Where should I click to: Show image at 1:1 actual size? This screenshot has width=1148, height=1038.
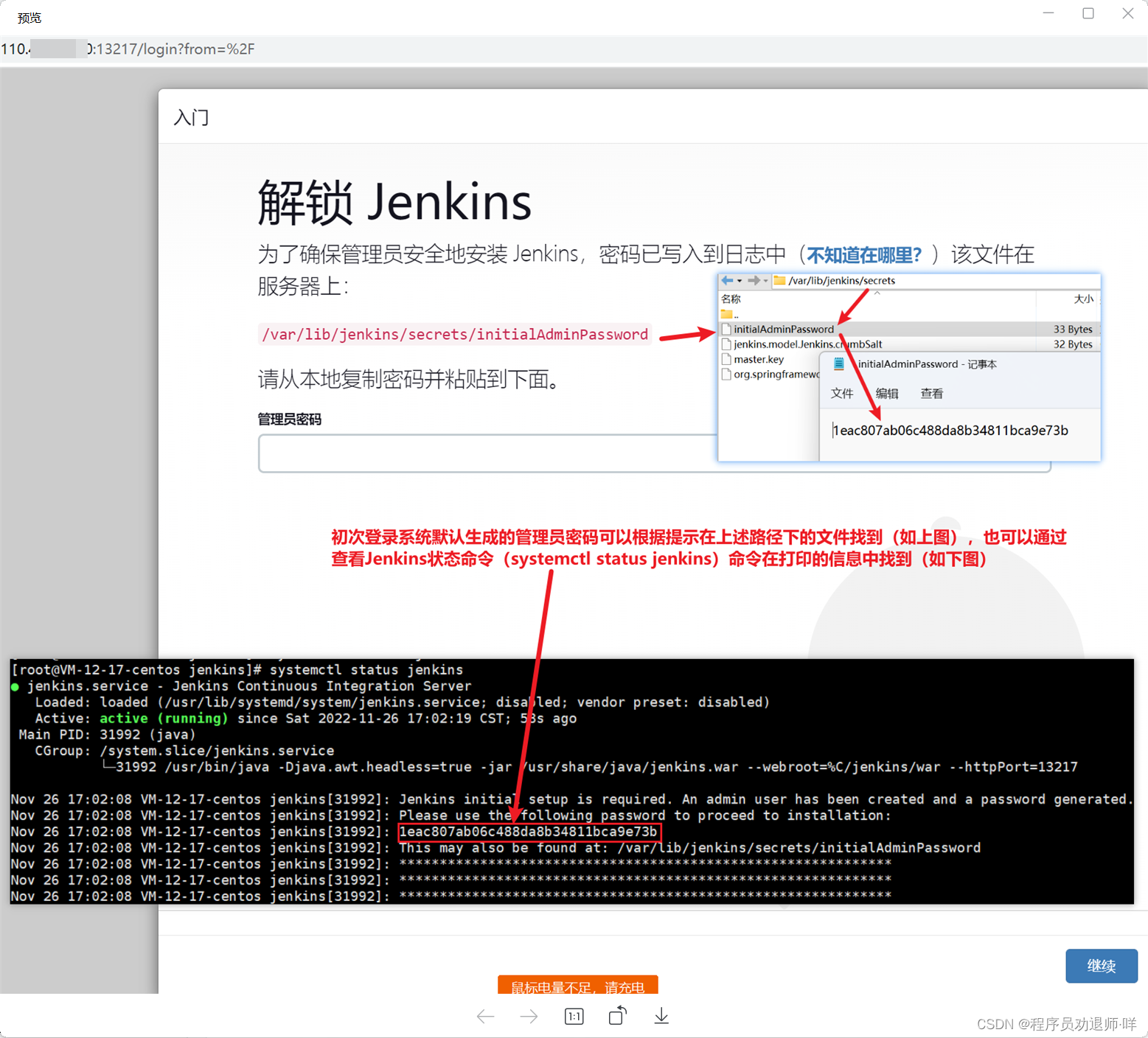574,1017
